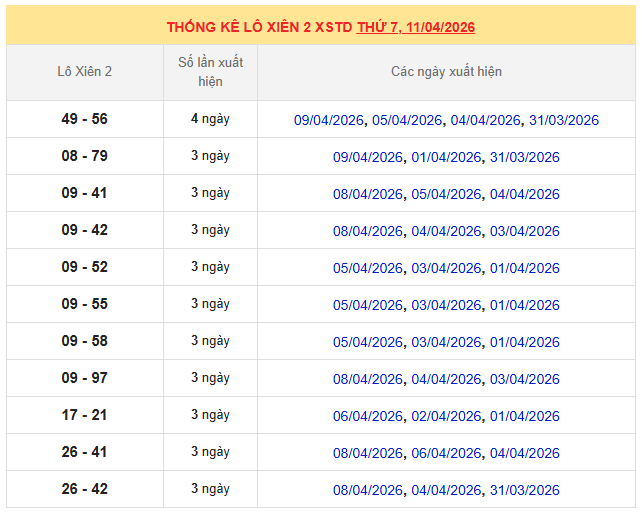Open 04/04/2026 link in 26 - 42 row

446,490
